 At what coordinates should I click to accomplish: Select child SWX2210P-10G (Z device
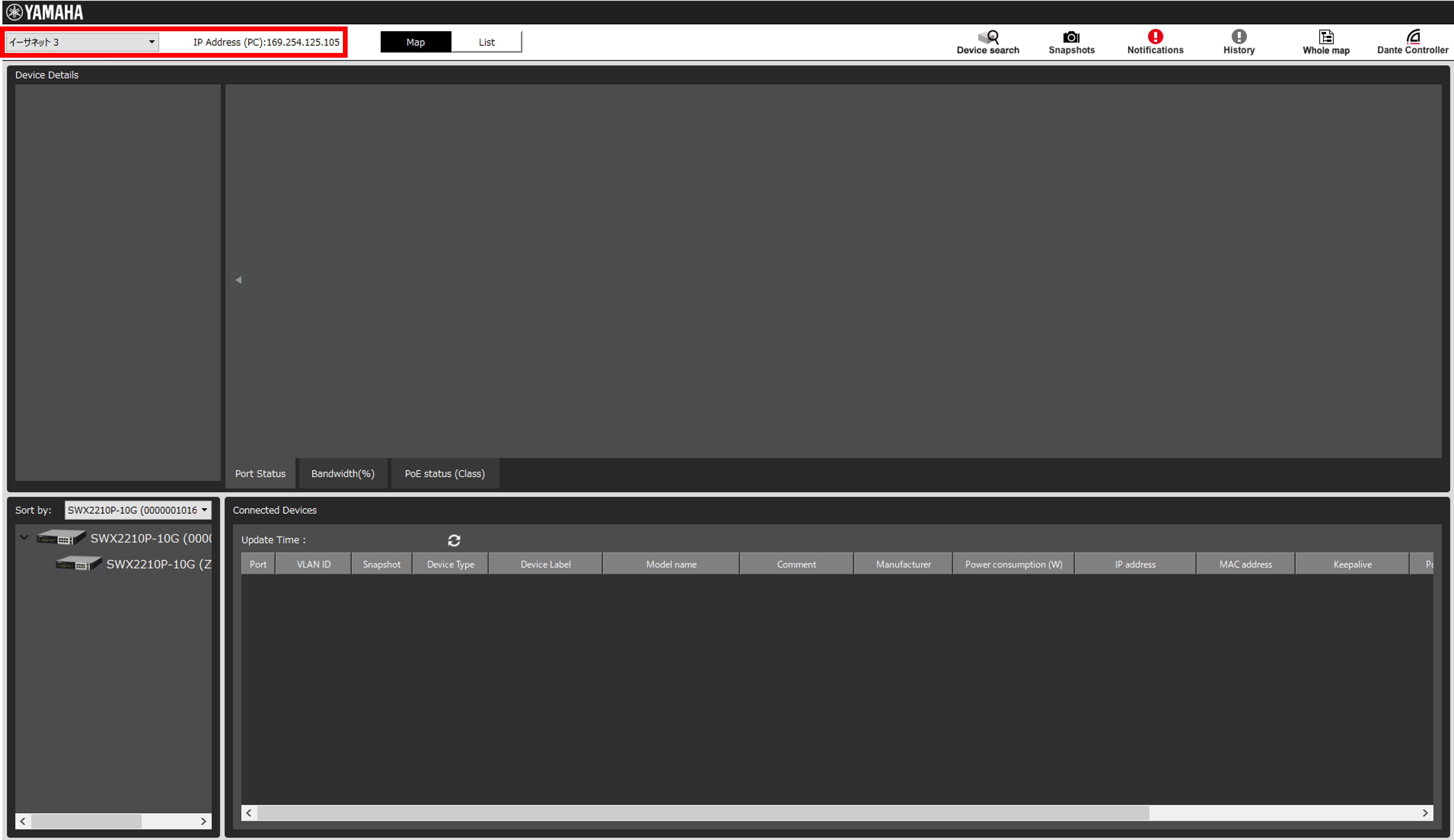coord(158,564)
